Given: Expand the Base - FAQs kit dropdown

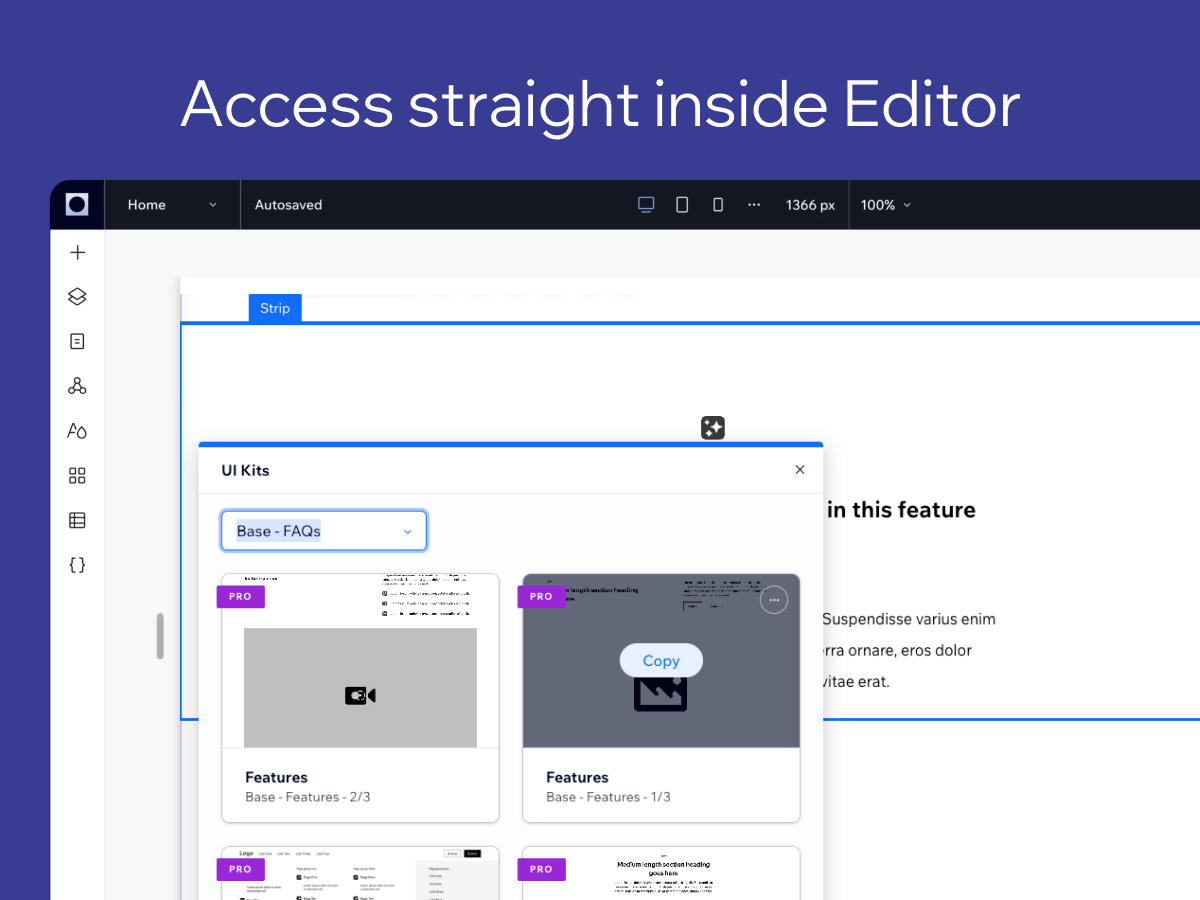Looking at the screenshot, I should click(x=324, y=531).
